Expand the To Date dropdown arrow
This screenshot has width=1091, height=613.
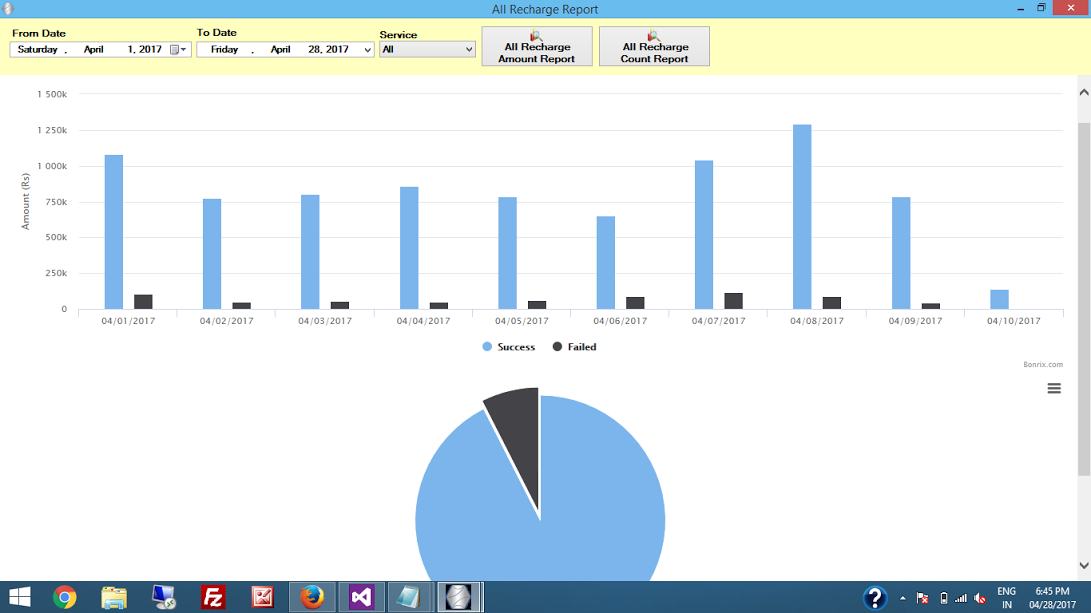(x=367, y=50)
